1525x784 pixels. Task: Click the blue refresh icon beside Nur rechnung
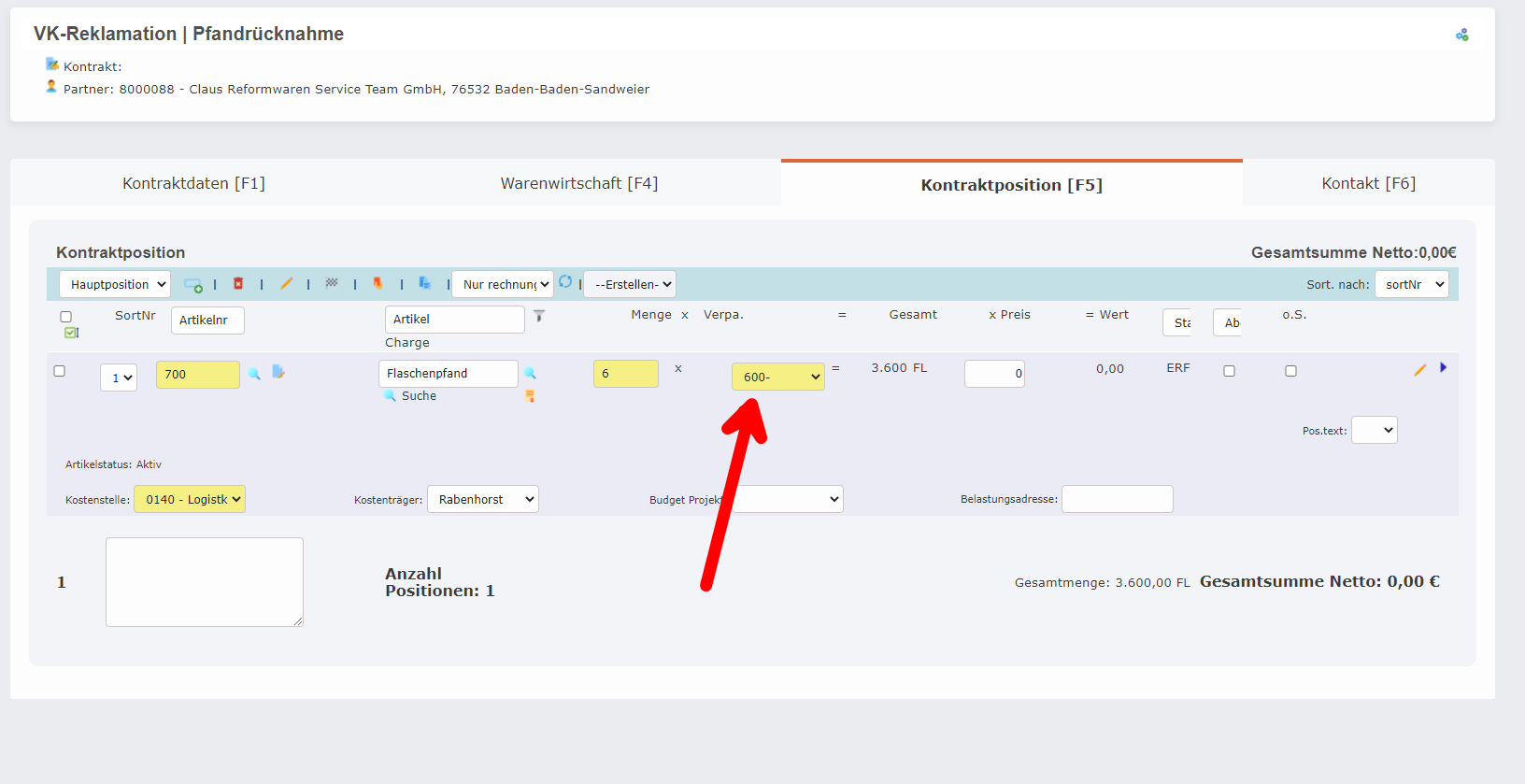(565, 281)
